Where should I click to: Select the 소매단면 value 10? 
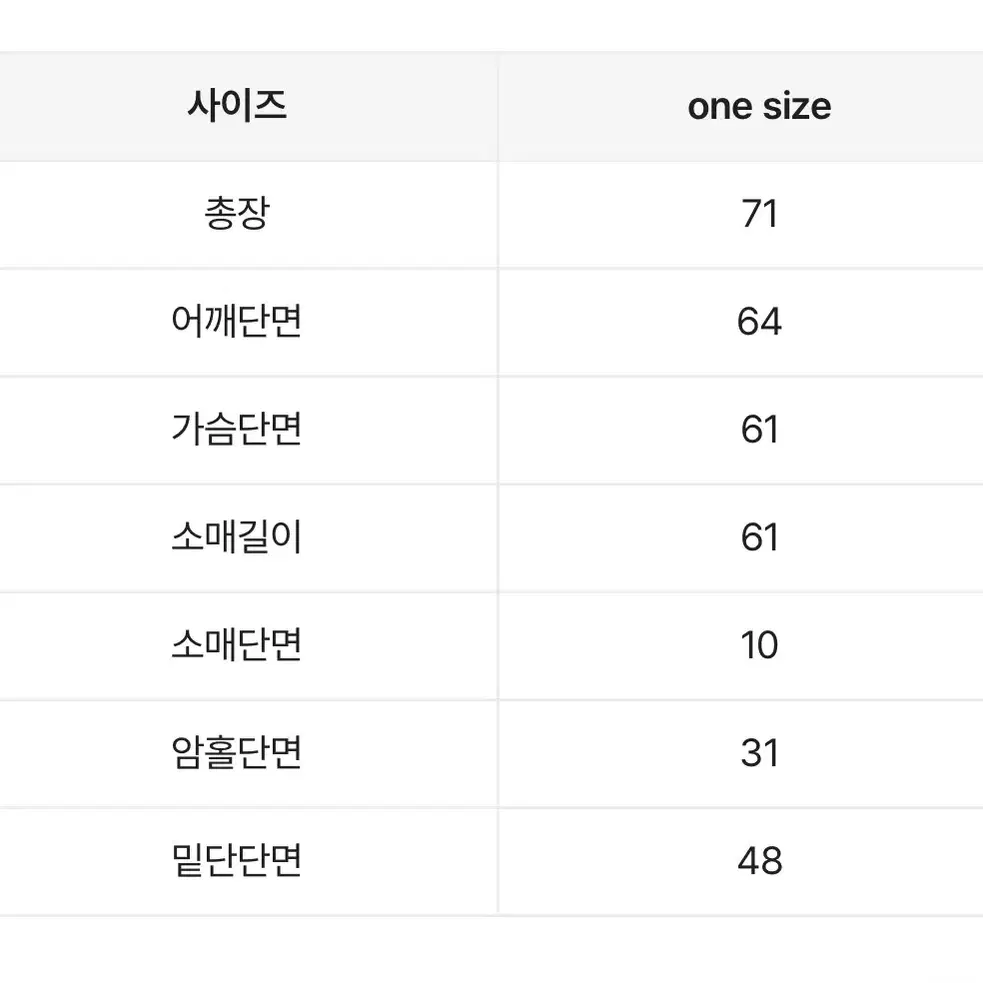(759, 645)
